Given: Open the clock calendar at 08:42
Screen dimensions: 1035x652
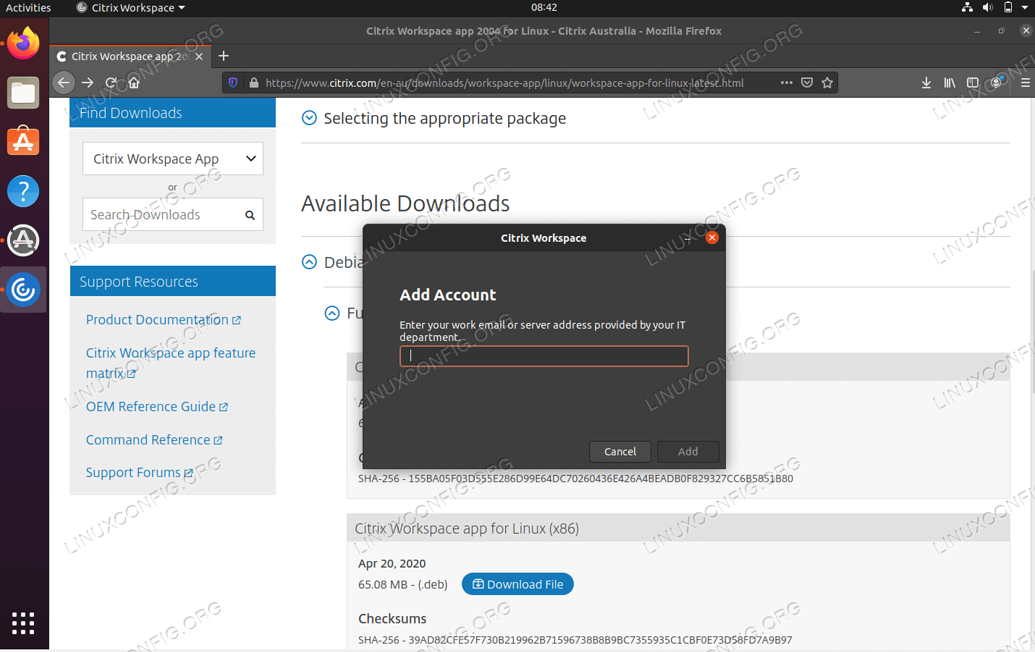Looking at the screenshot, I should (x=544, y=7).
